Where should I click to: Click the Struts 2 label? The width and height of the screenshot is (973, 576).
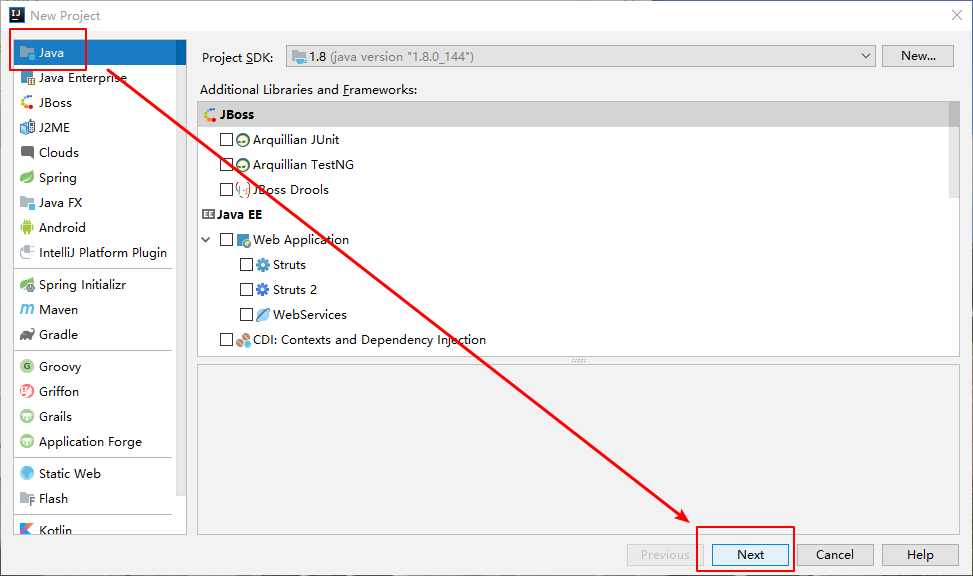point(295,289)
